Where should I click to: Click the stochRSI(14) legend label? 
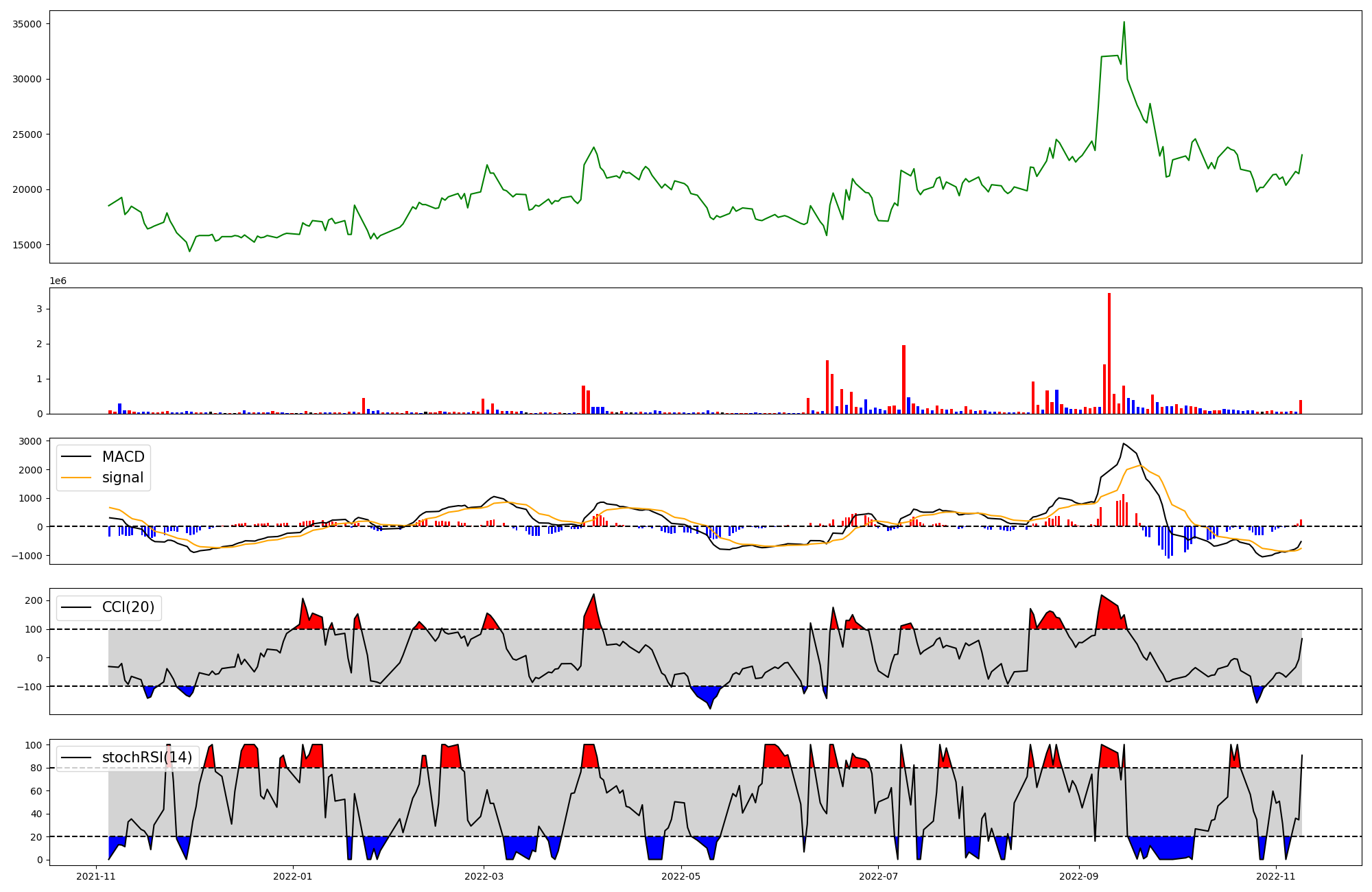pos(147,758)
